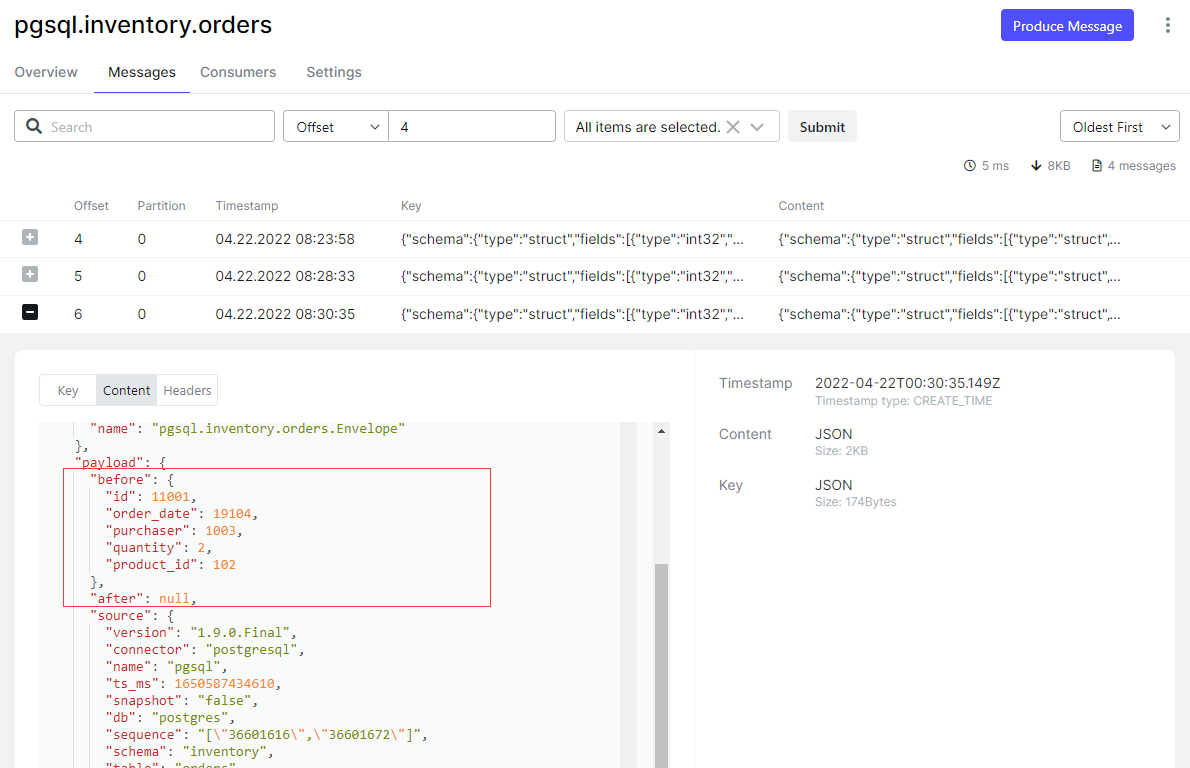This screenshot has height=768, width=1190.
Task: Click the "payload": { JSON line
Action: coord(120,462)
